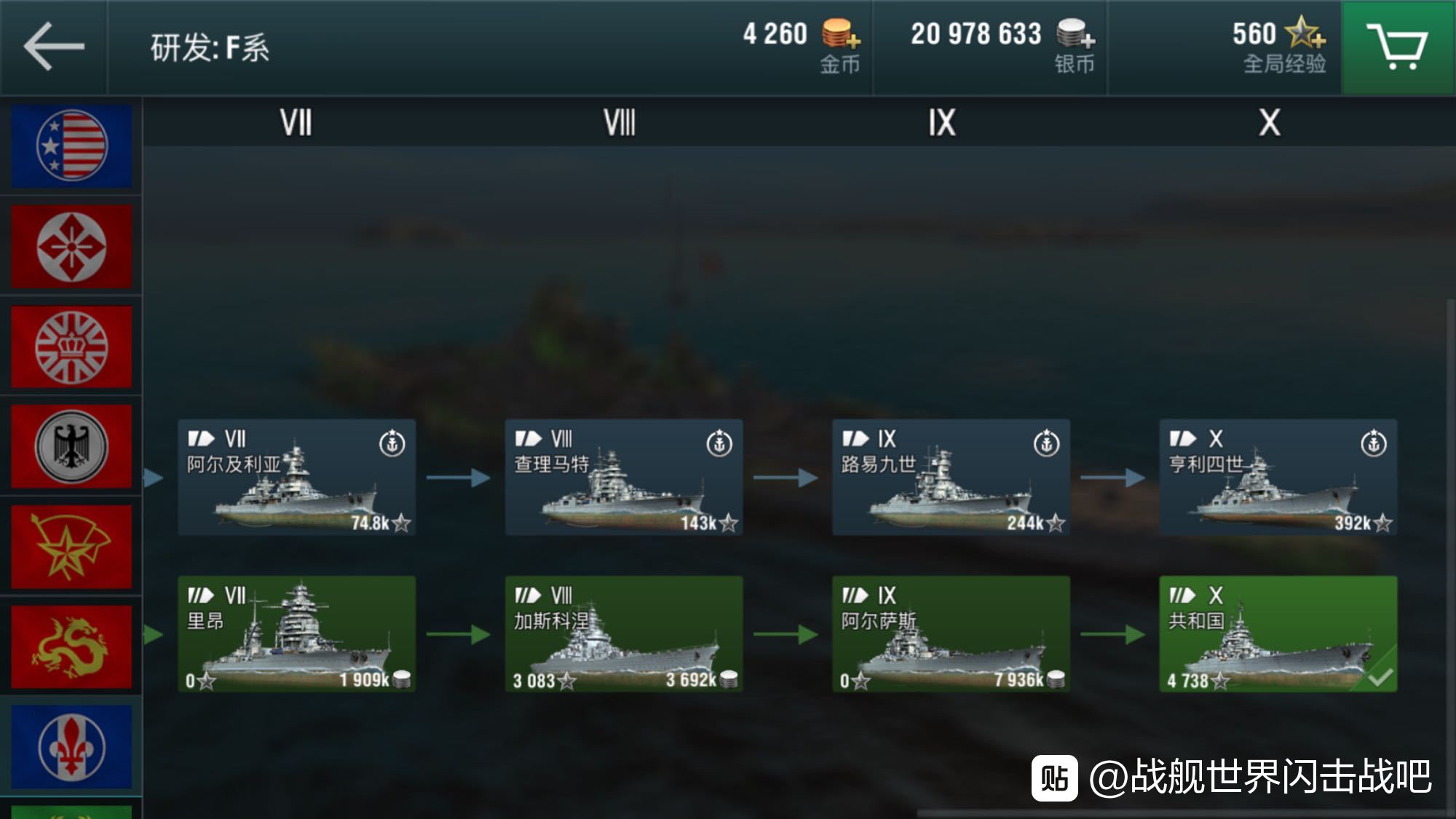Open tier VII 阿尔及利亚 ship card

point(297,478)
